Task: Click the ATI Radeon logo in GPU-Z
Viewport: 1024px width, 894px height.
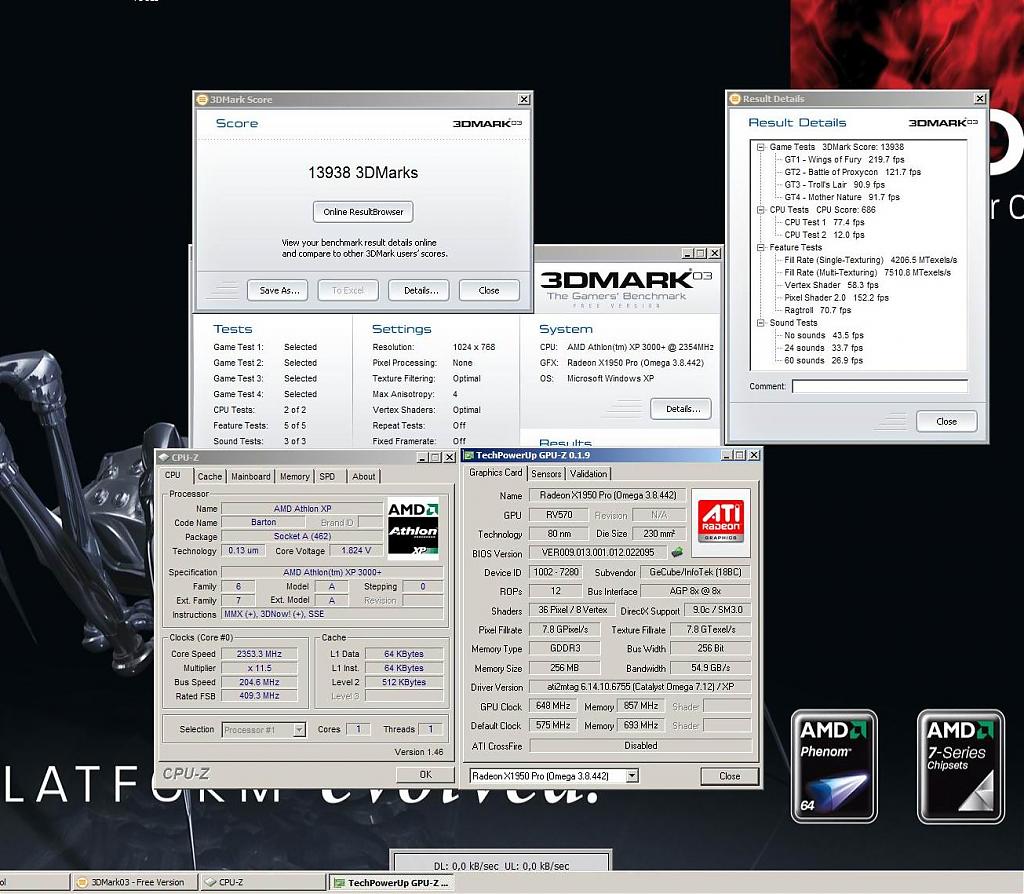Action: (x=721, y=521)
